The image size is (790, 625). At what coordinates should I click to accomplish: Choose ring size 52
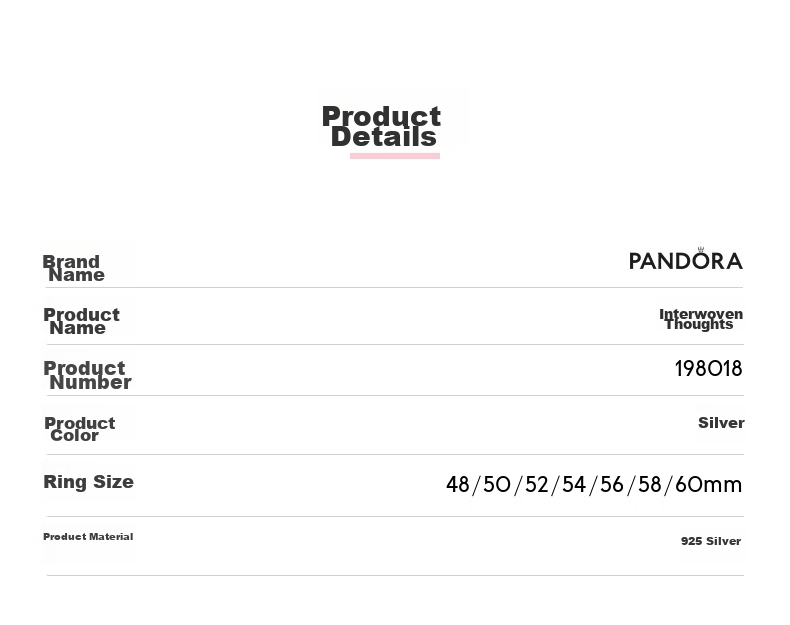(537, 484)
